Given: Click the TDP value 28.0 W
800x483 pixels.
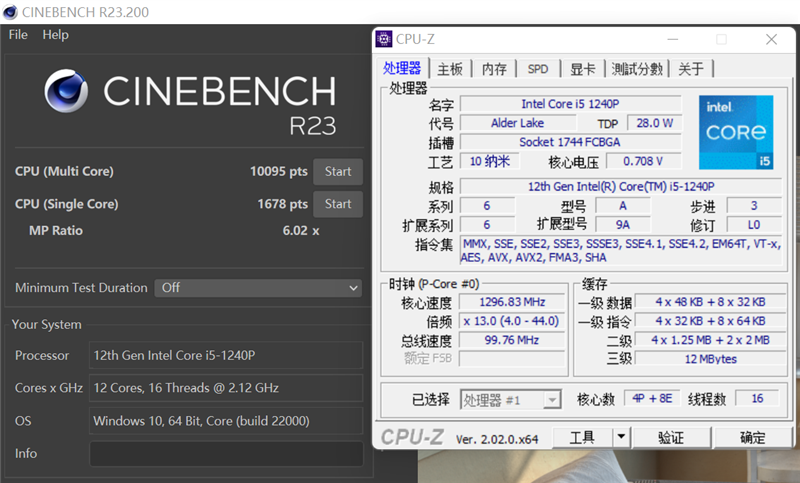Looking at the screenshot, I should click(655, 123).
